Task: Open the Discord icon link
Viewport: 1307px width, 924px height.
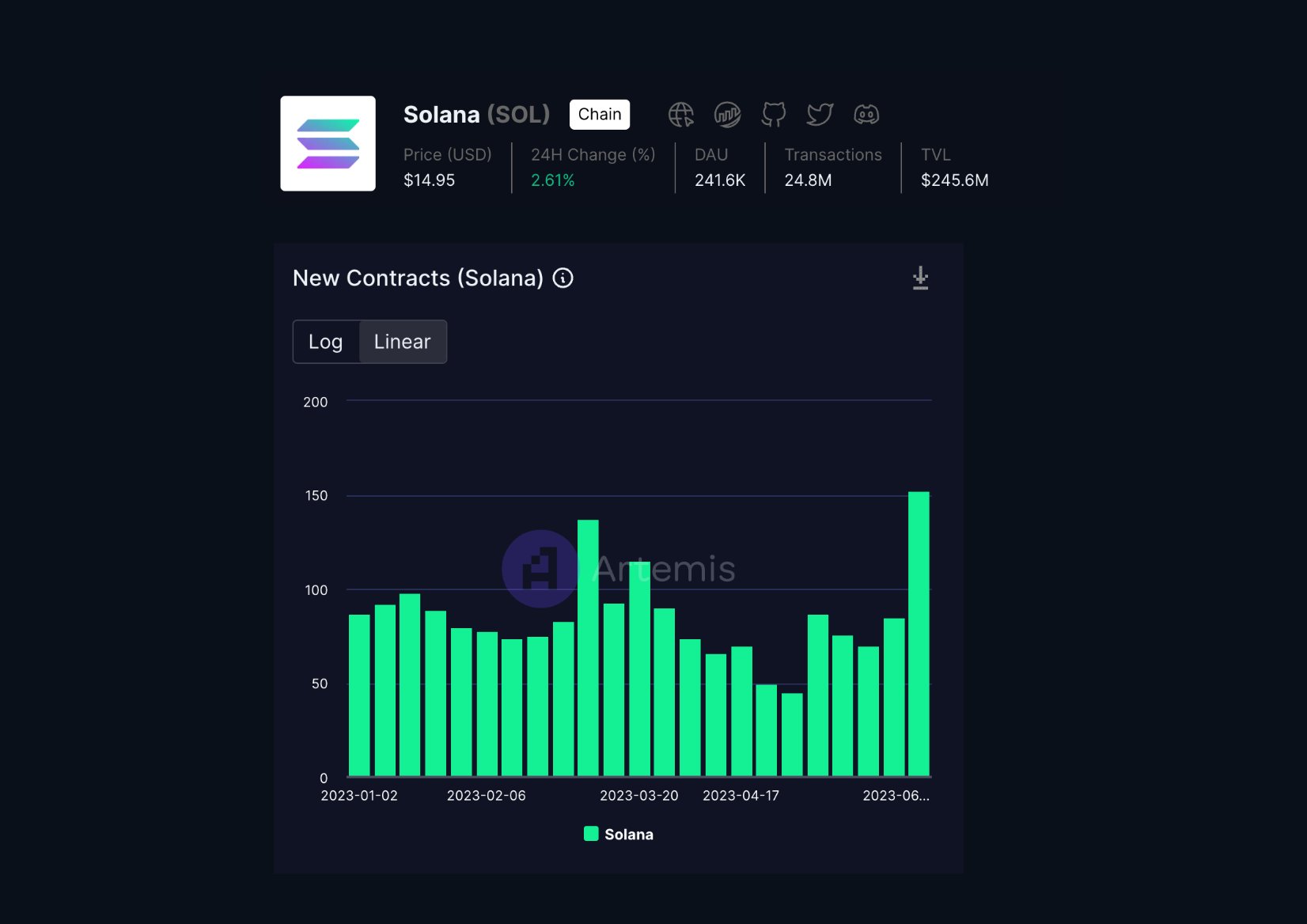Action: point(866,115)
